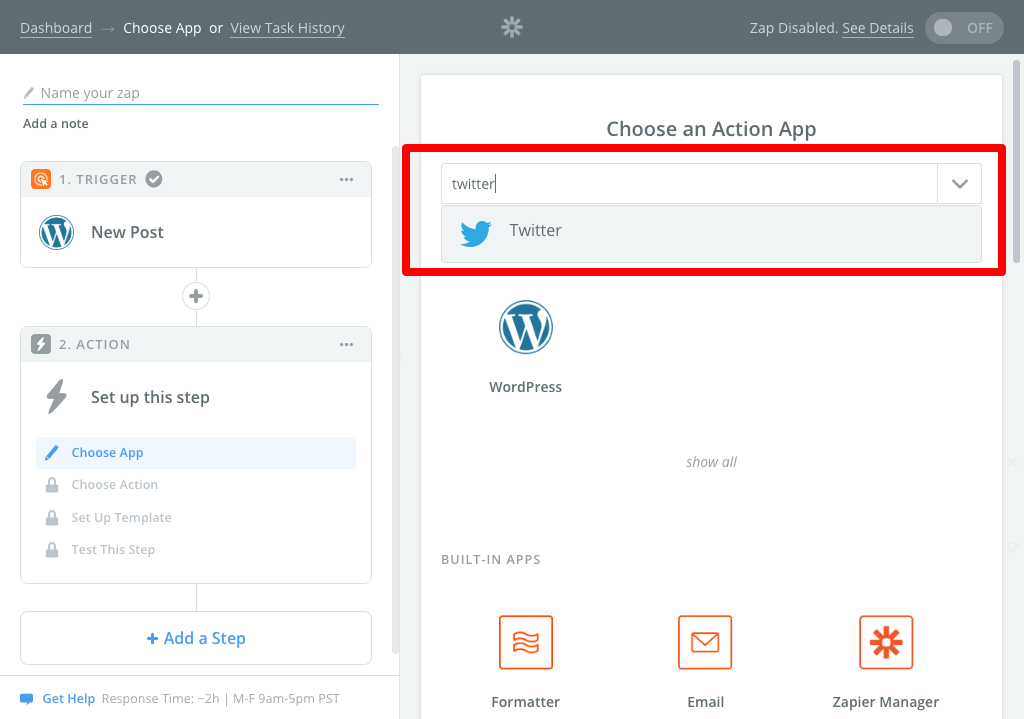Select the Choose App step item
1024x719 pixels.
click(196, 453)
